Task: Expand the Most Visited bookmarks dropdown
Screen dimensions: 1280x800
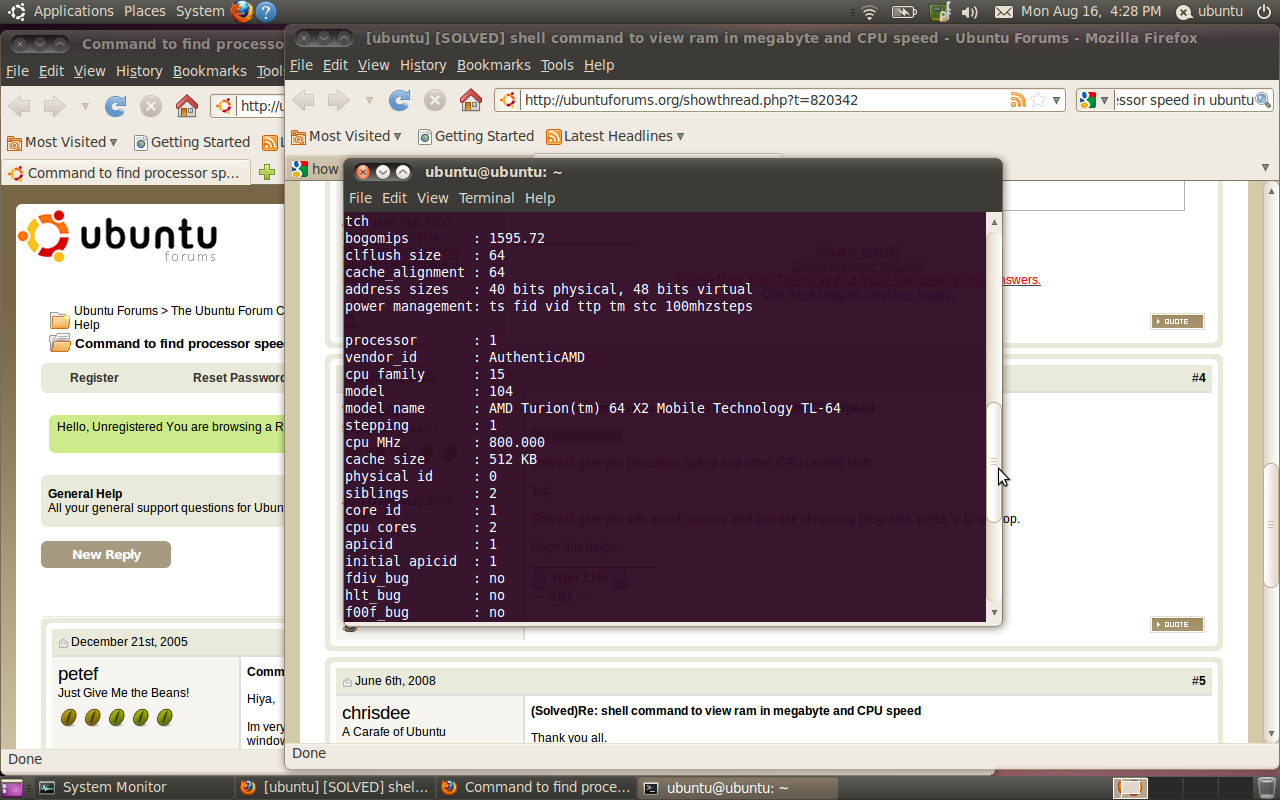Action: point(346,136)
